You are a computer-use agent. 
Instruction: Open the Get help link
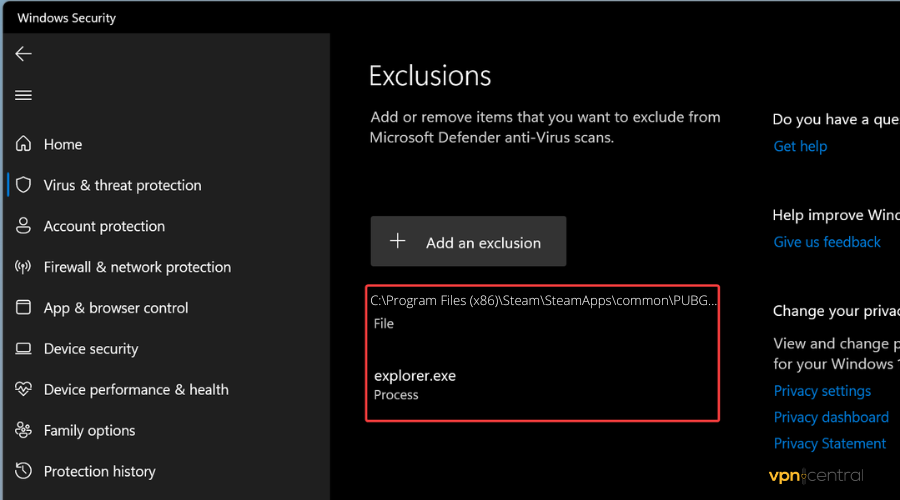pyautogui.click(x=800, y=146)
